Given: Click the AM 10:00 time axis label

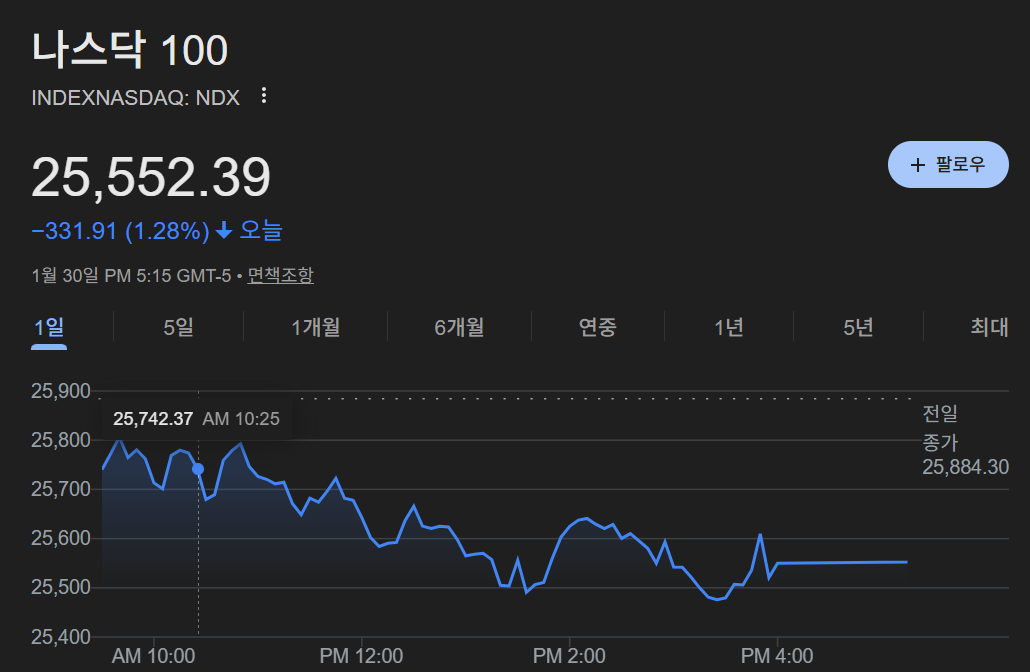Looking at the screenshot, I should (154, 656).
